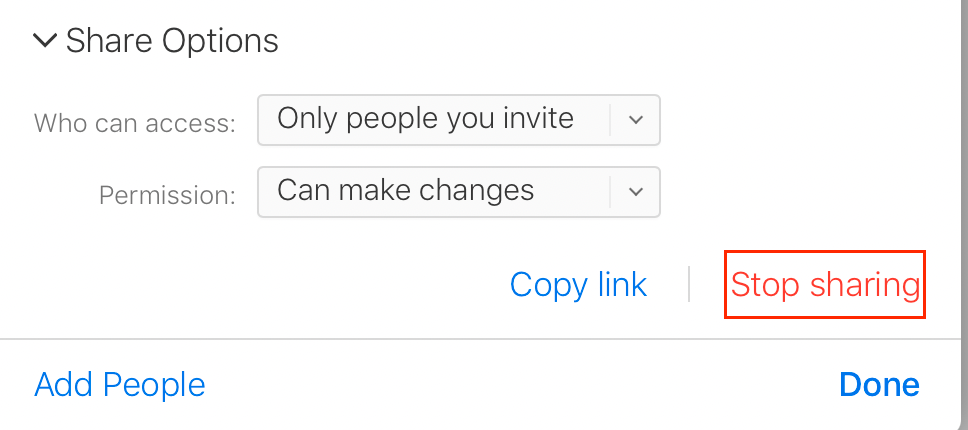
Task: Click the 'Can make changes' text
Action: (405, 190)
